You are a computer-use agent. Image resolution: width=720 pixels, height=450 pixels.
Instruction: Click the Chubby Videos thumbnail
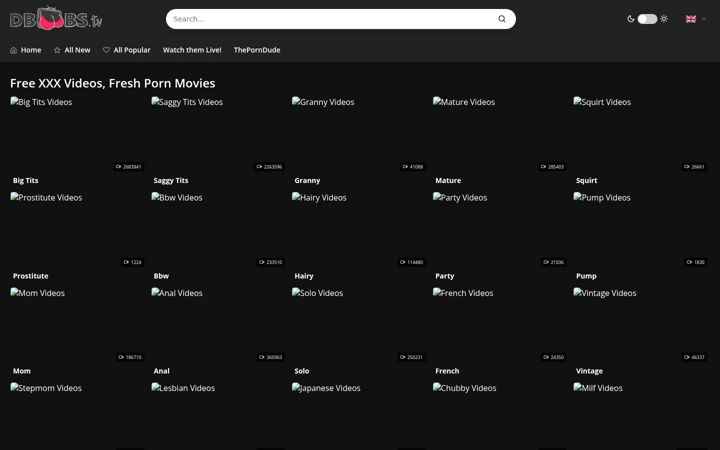pos(500,416)
